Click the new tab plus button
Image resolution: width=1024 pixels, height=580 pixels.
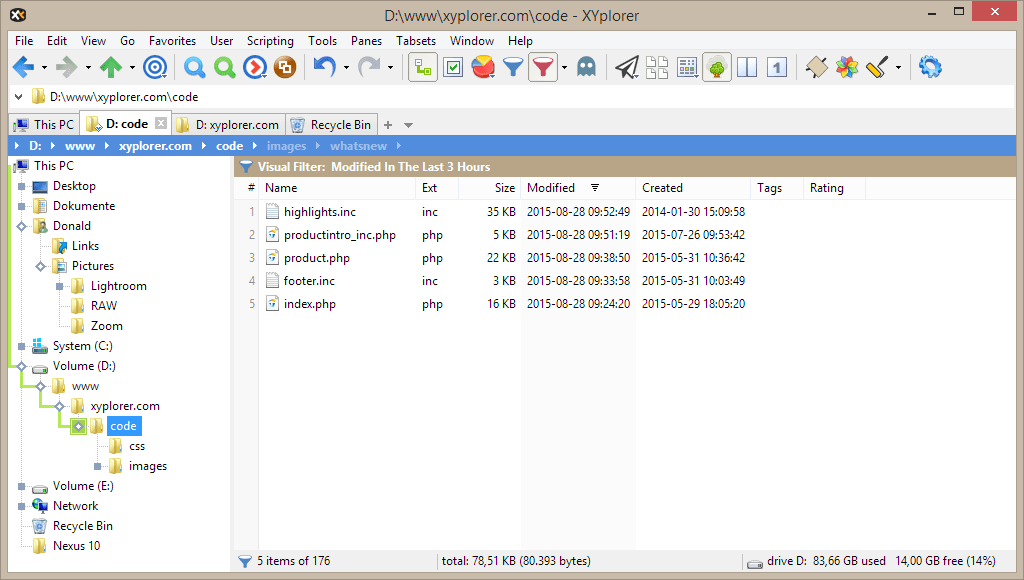390,124
